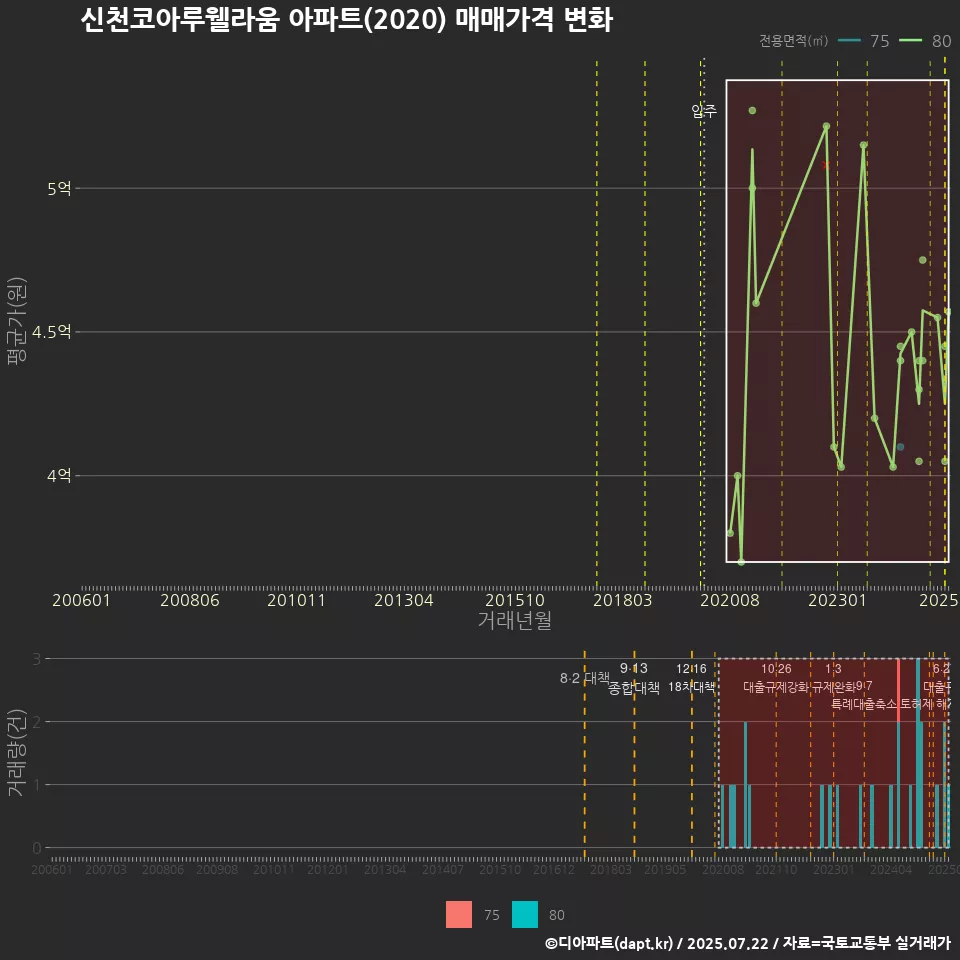Viewport: 960px width, 960px height.
Task: Click the red x marker on price chart
Action: (x=825, y=165)
